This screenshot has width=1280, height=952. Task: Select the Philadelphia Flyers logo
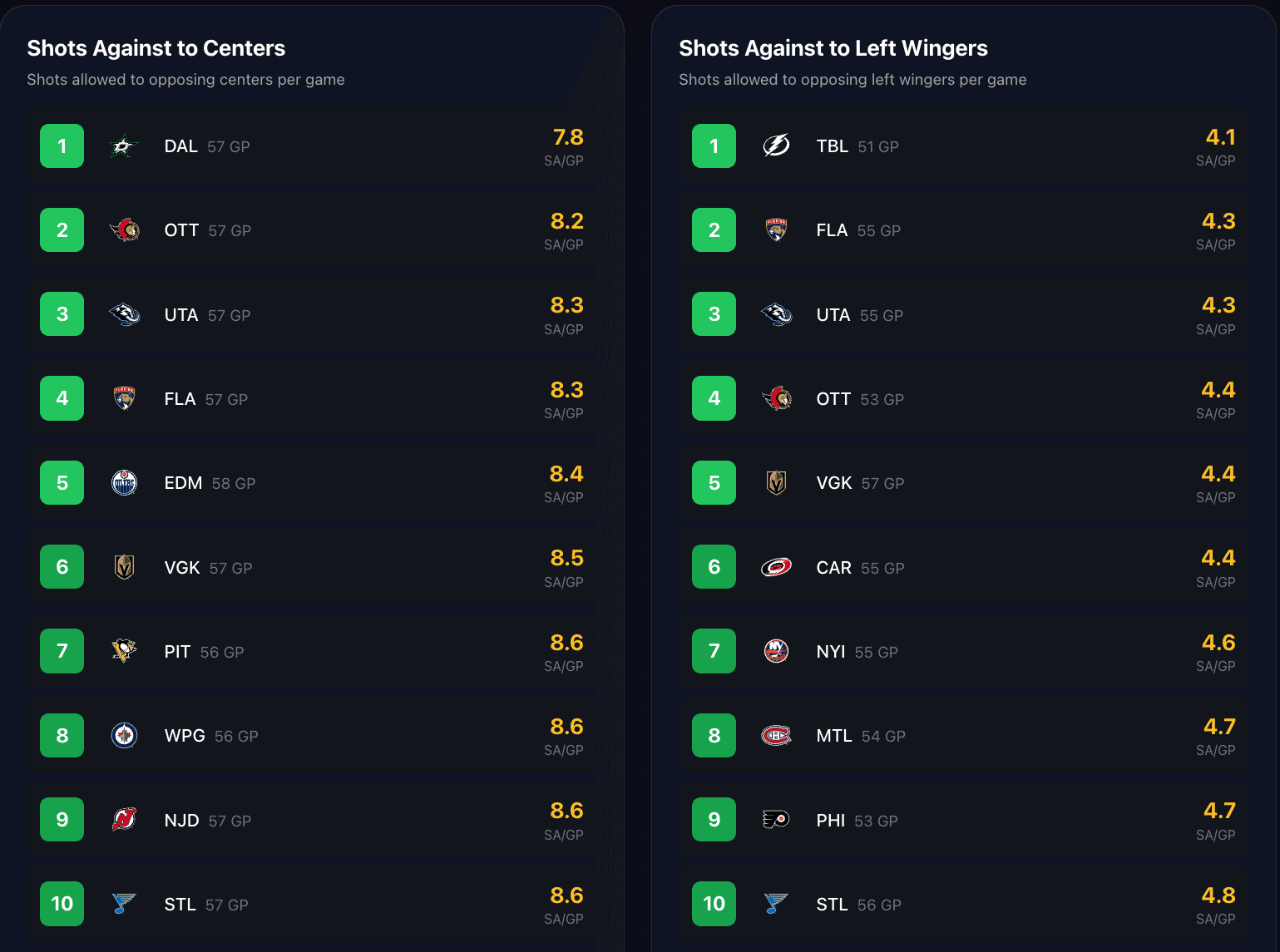(x=776, y=820)
